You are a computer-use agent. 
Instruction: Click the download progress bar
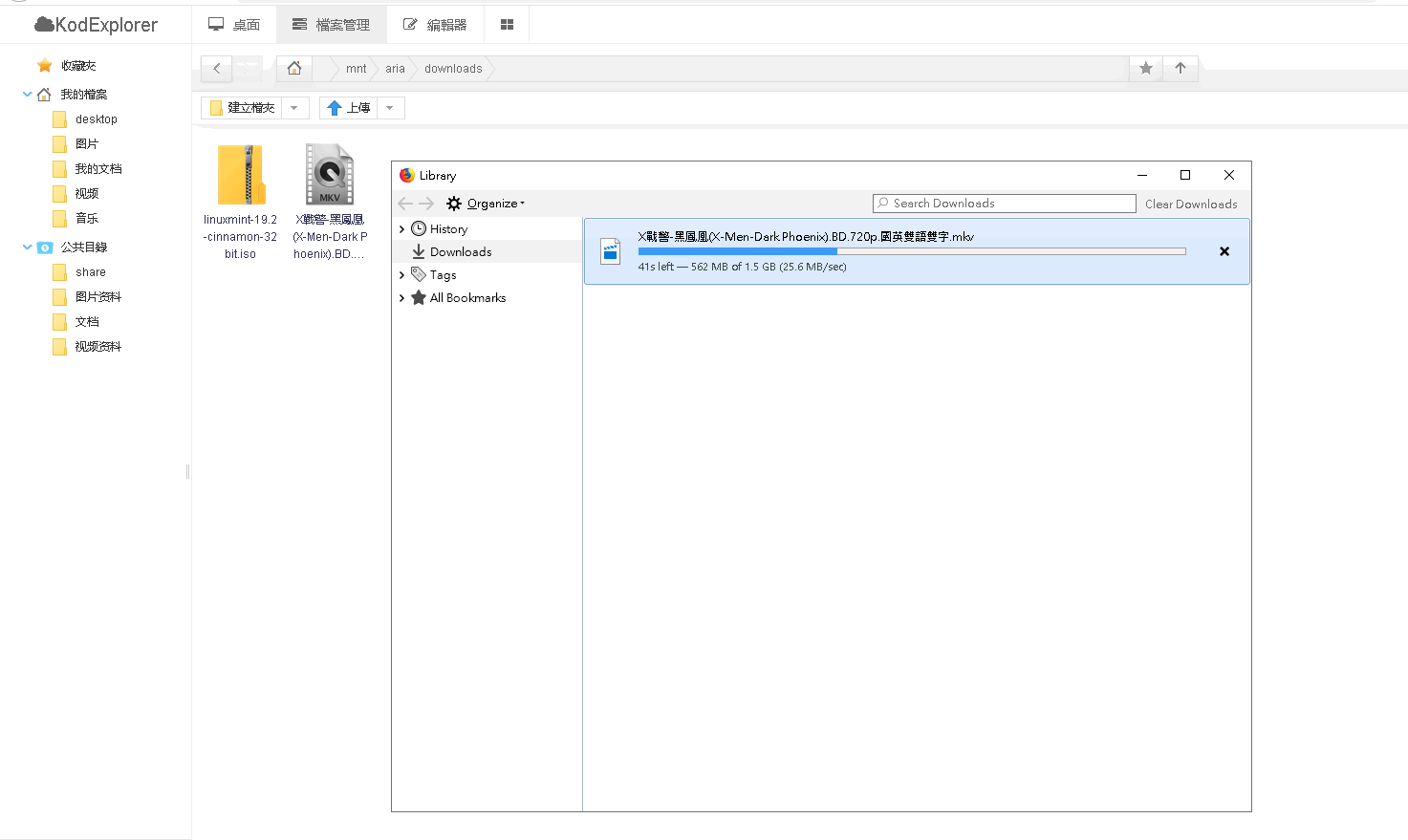(912, 251)
